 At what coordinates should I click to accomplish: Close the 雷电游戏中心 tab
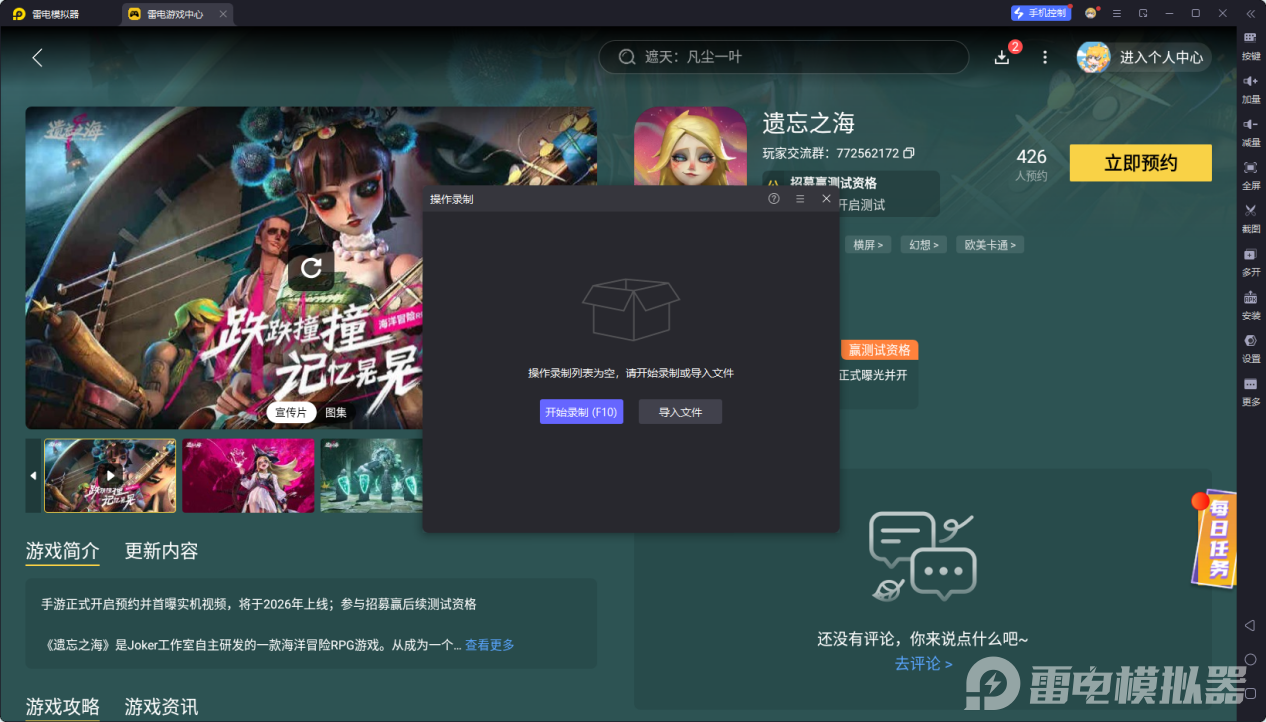[x=223, y=14]
